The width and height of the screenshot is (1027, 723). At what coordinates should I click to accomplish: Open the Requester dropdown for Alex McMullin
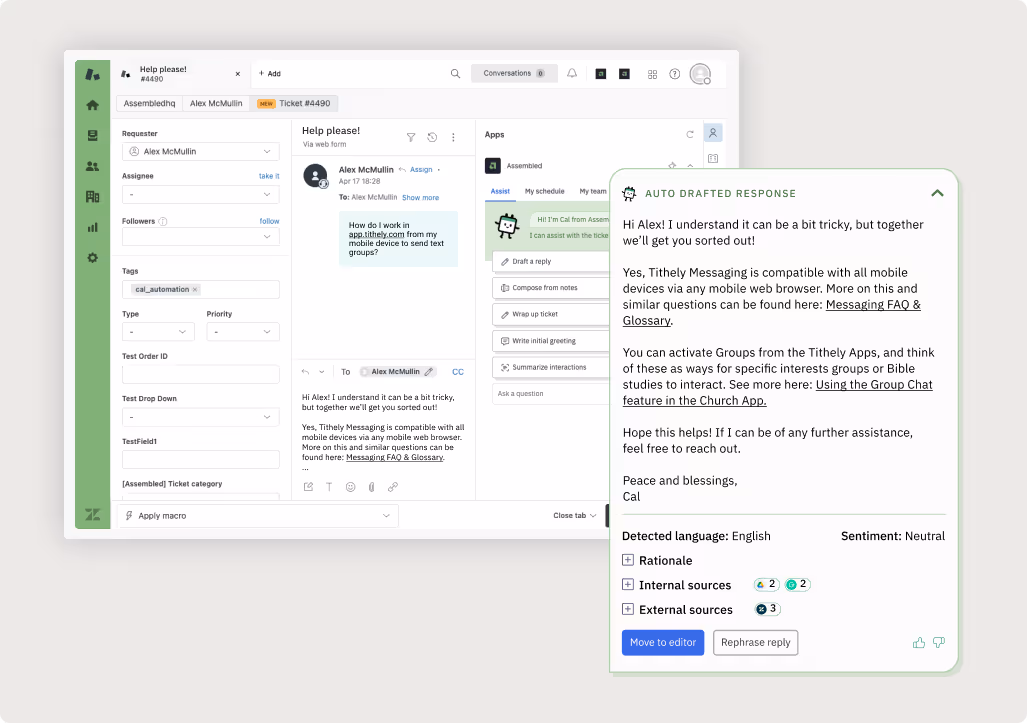pyautogui.click(x=200, y=151)
